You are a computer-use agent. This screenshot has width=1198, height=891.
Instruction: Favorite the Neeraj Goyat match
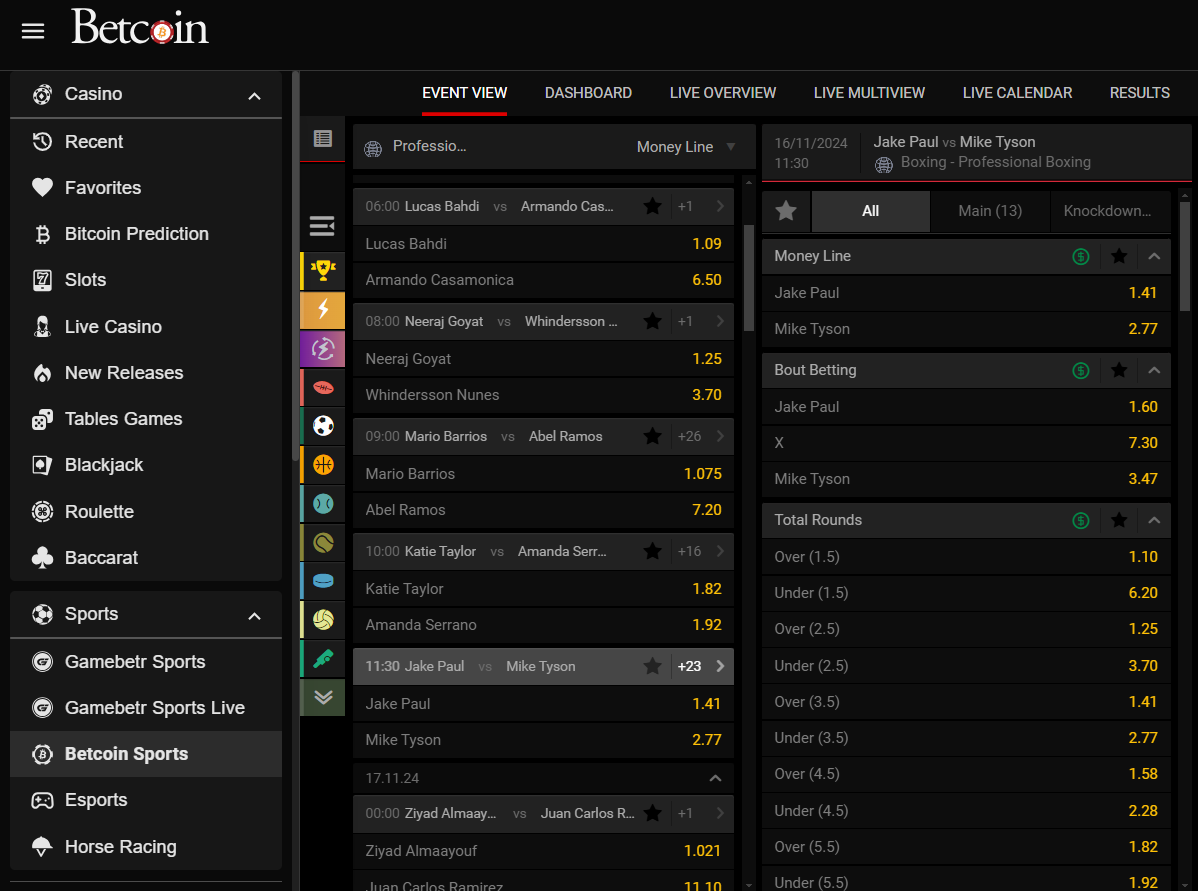652,322
